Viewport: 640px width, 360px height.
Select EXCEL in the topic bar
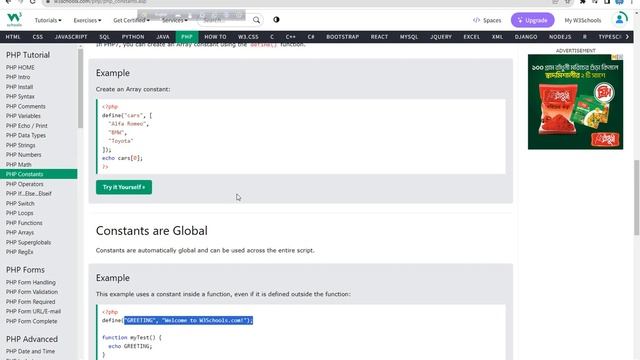471,37
